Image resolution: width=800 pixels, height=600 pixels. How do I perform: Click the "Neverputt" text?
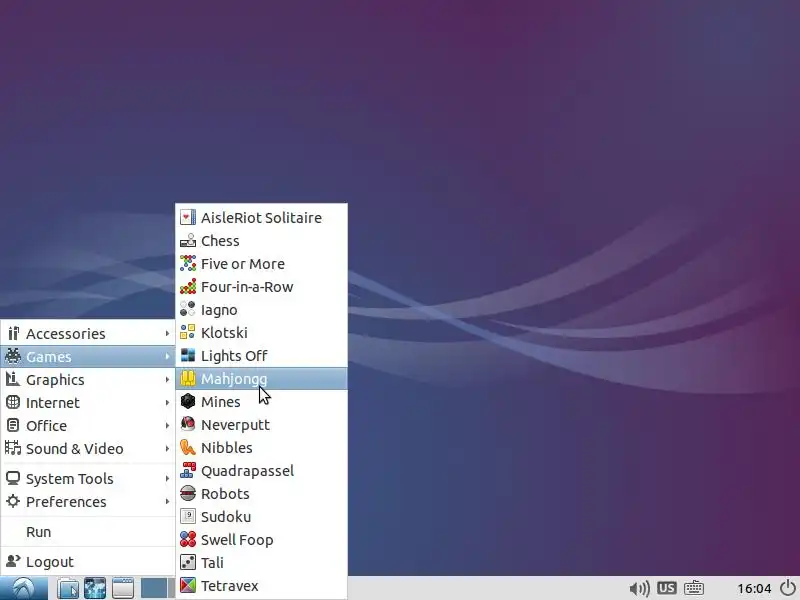point(235,425)
